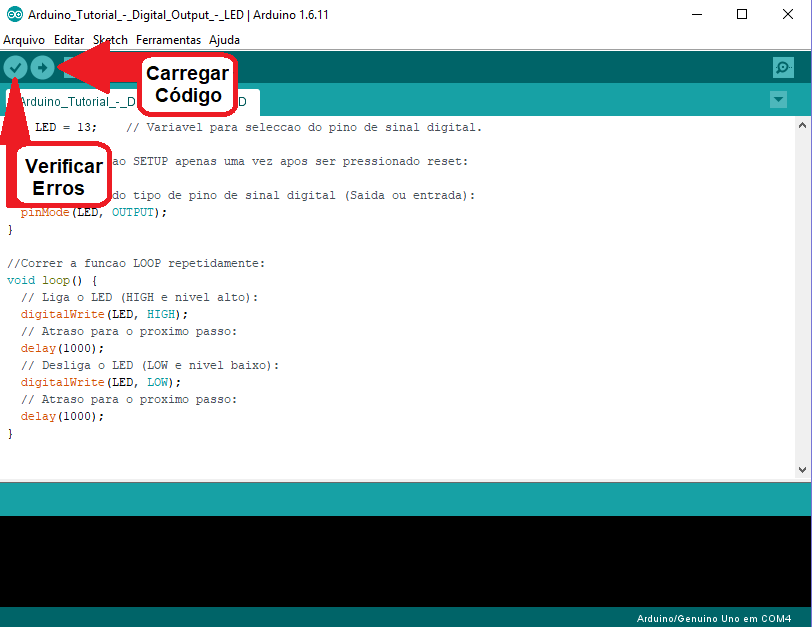
Task: Click the editor scrollbar up arrow
Action: [802, 125]
